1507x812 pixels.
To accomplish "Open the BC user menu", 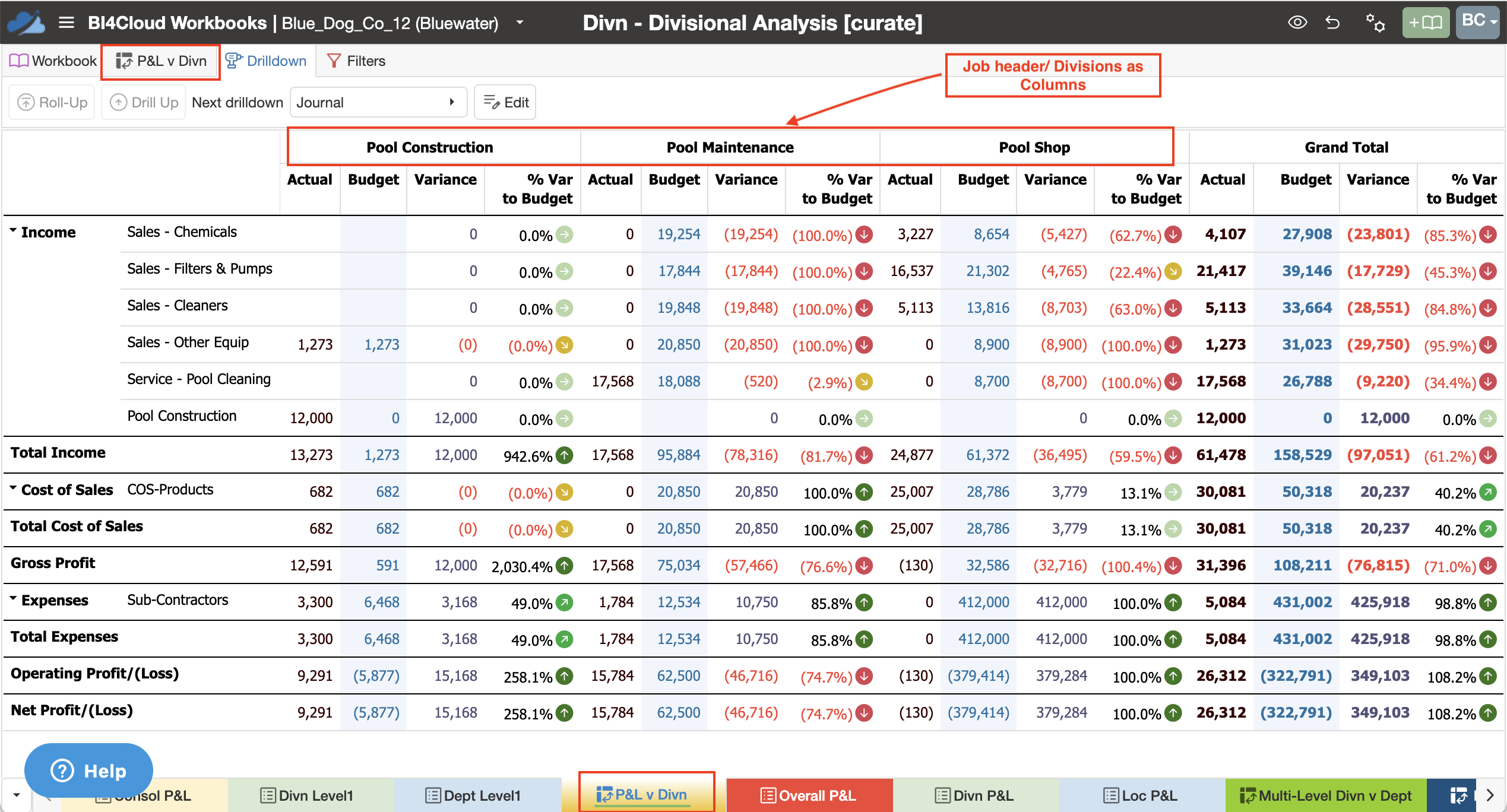I will click(x=1479, y=23).
